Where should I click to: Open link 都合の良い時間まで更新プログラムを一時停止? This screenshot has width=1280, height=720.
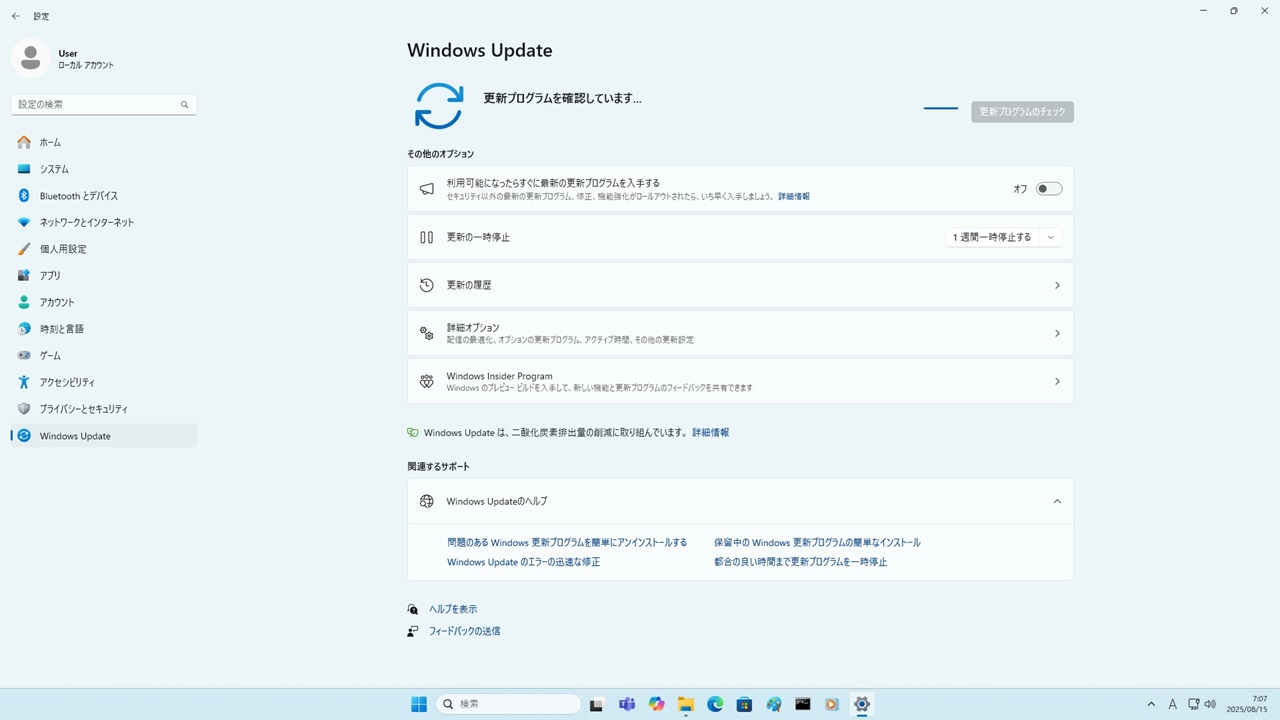point(800,562)
